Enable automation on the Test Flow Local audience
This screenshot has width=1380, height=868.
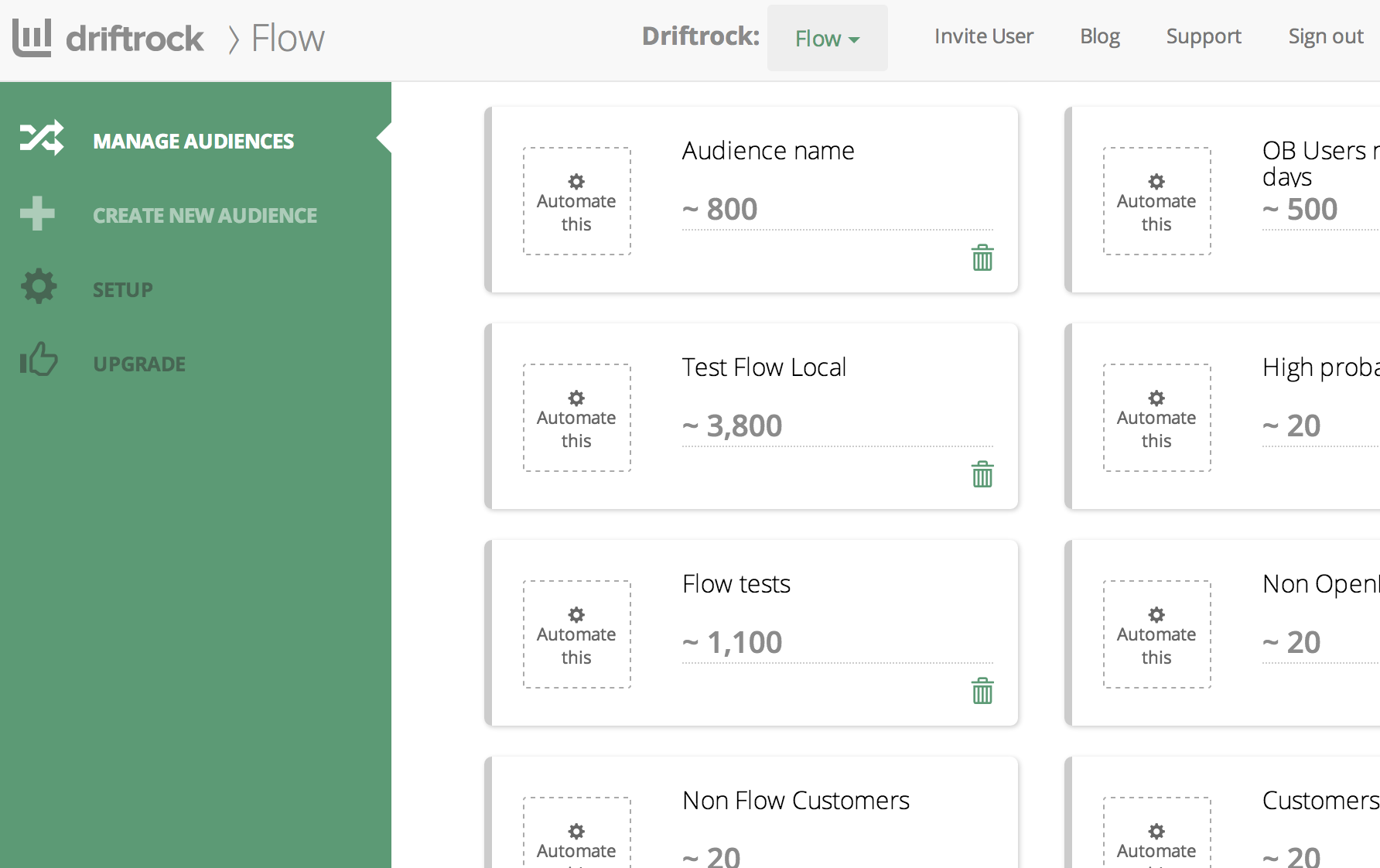pyautogui.click(x=576, y=418)
